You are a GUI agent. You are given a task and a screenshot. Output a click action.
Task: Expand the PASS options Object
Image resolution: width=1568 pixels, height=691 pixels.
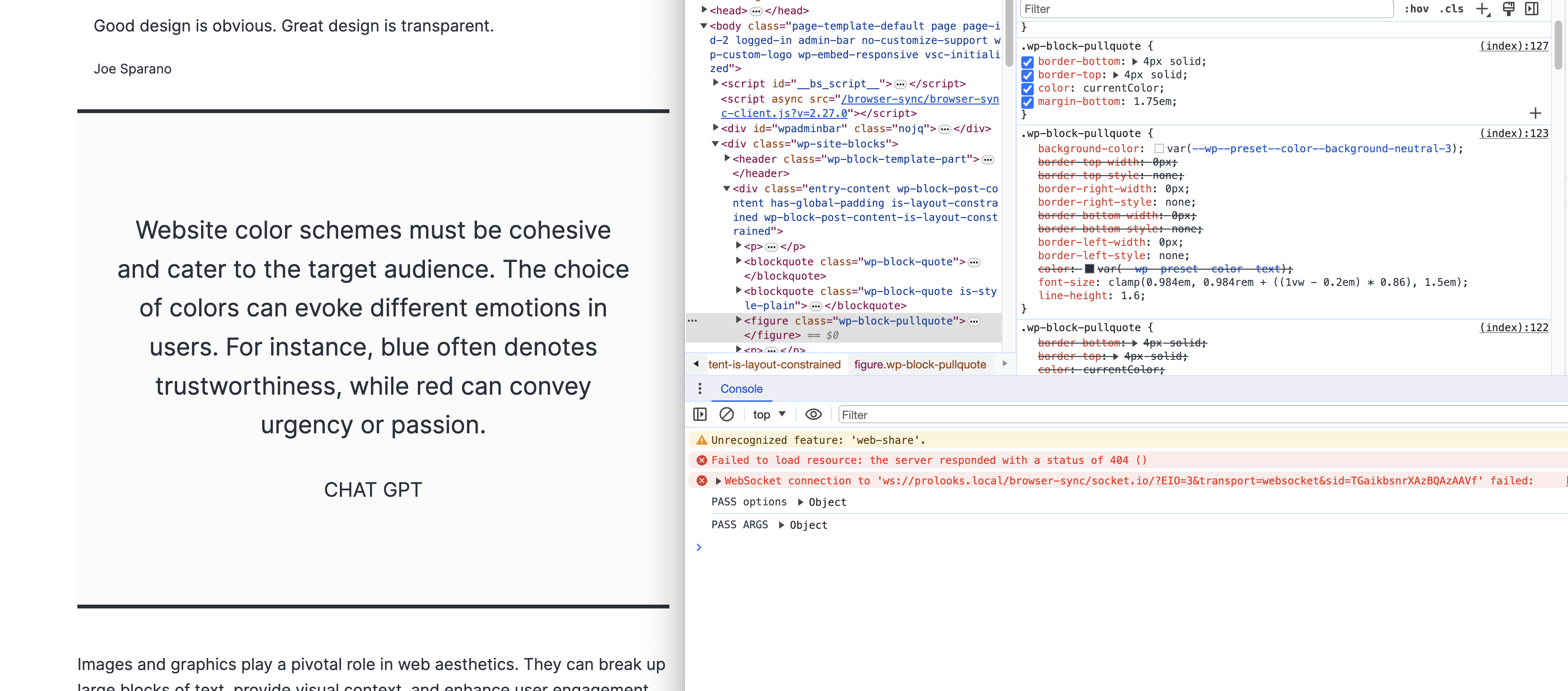point(799,502)
